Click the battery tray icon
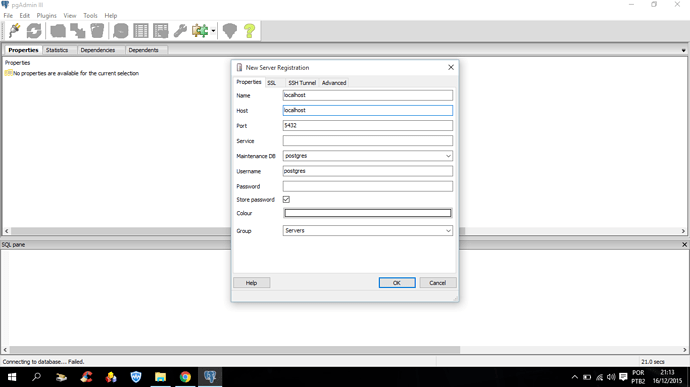 pyautogui.click(x=587, y=377)
